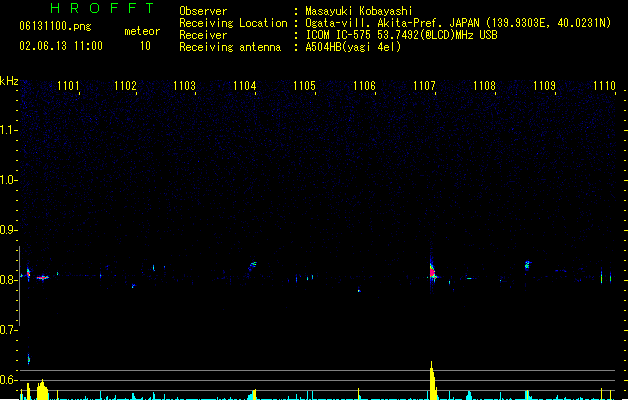Click the meteor label
This screenshot has height=400, width=629.
[142, 31]
